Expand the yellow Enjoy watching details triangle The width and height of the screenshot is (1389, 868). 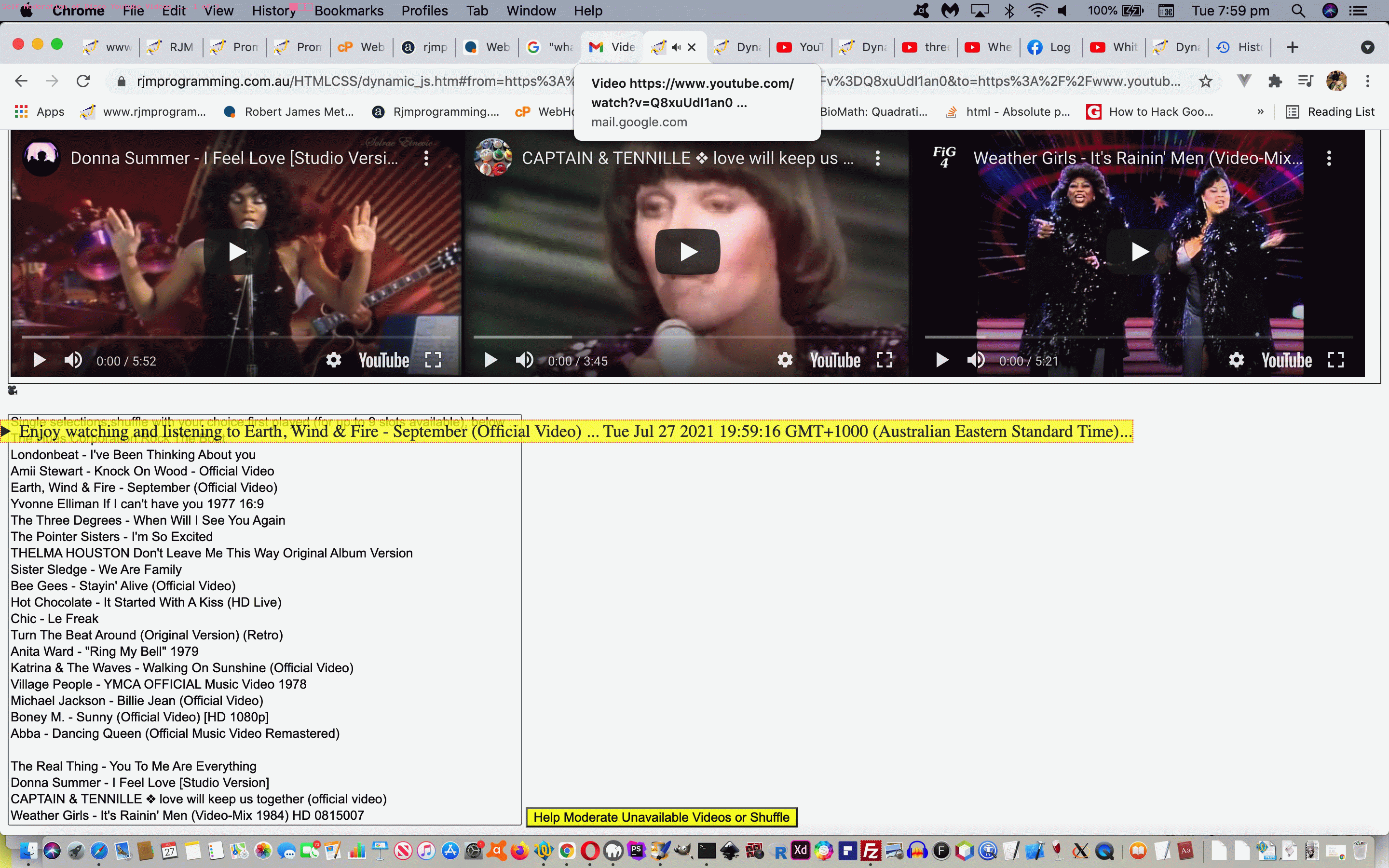tap(6, 431)
